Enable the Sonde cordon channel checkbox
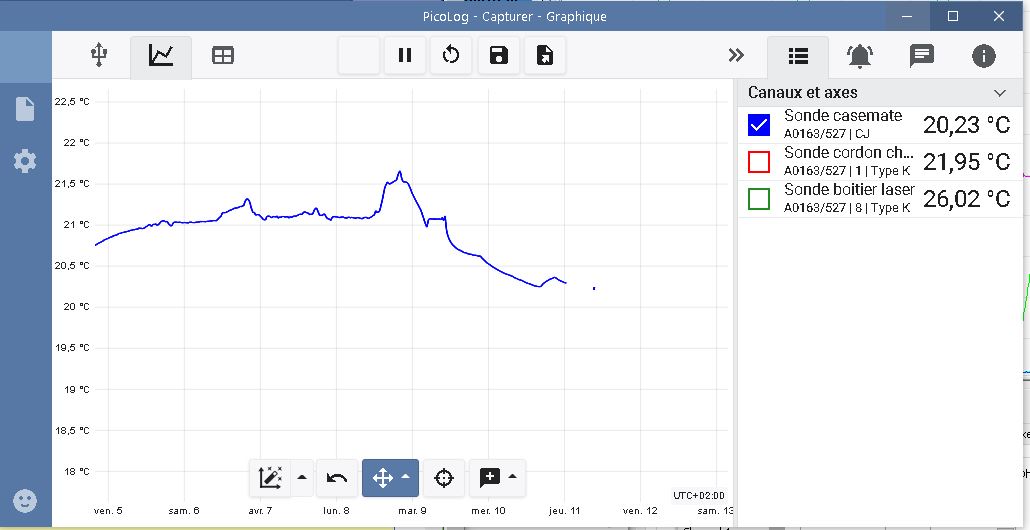 759,162
